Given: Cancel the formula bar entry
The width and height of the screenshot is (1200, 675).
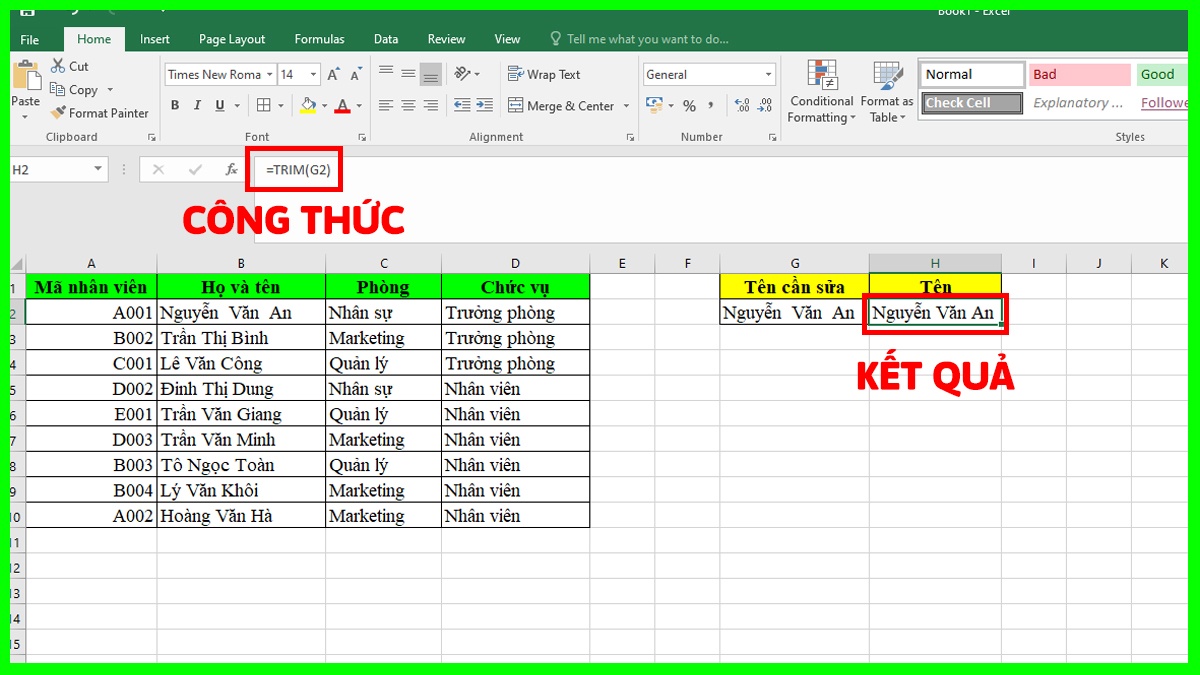Looking at the screenshot, I should click(158, 170).
